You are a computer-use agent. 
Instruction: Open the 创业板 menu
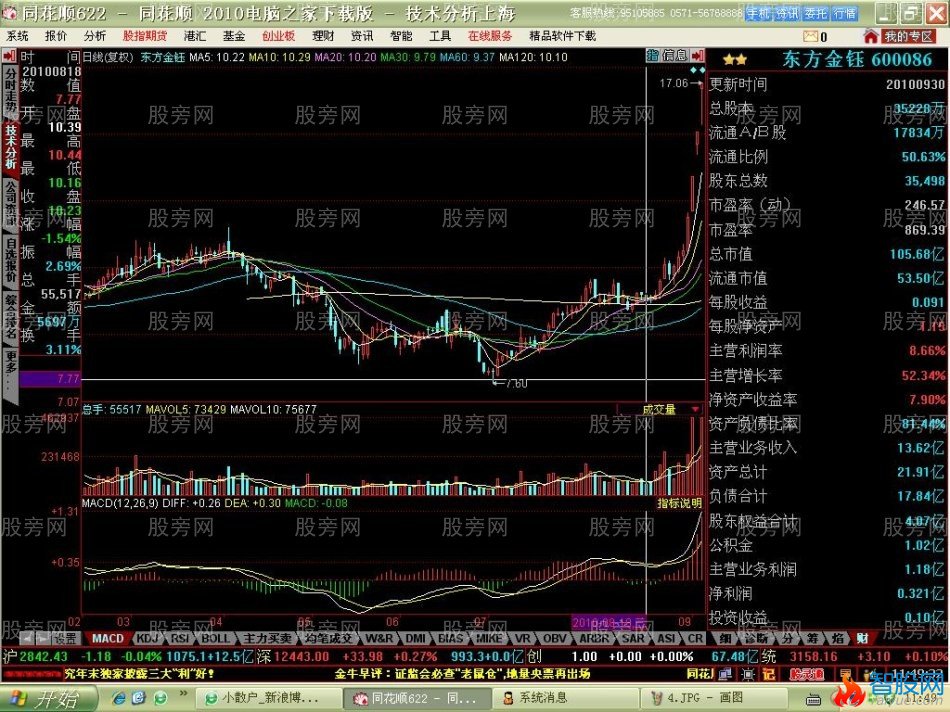tap(278, 36)
